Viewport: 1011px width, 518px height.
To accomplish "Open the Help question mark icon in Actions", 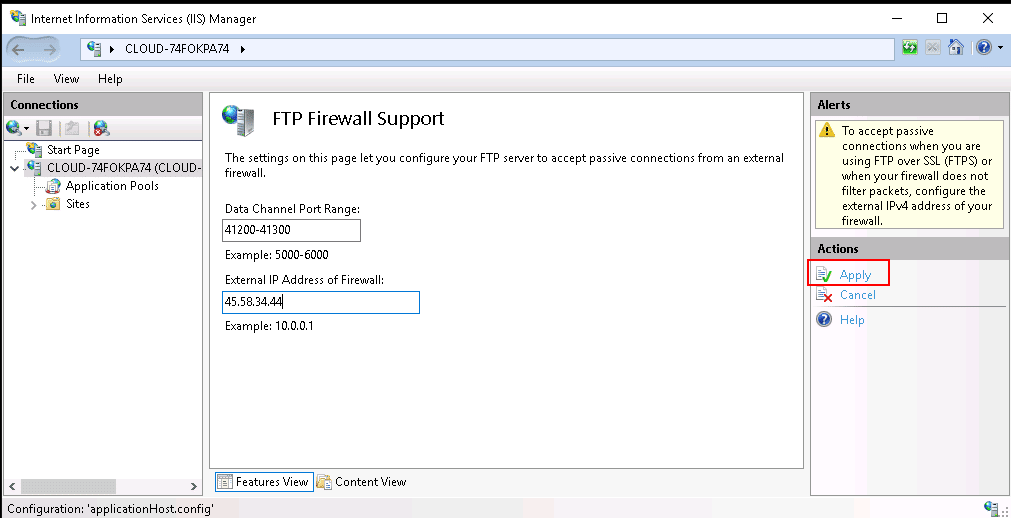I will 824,319.
